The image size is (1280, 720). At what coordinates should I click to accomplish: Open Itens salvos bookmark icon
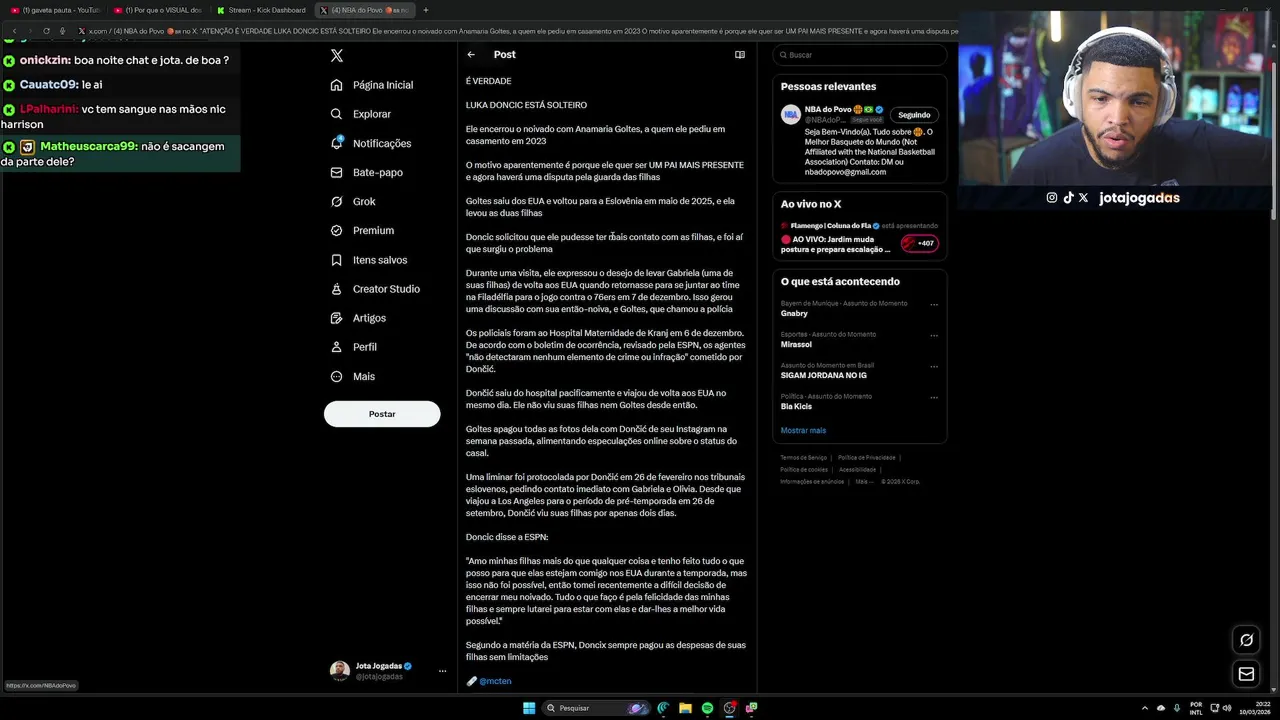337,260
